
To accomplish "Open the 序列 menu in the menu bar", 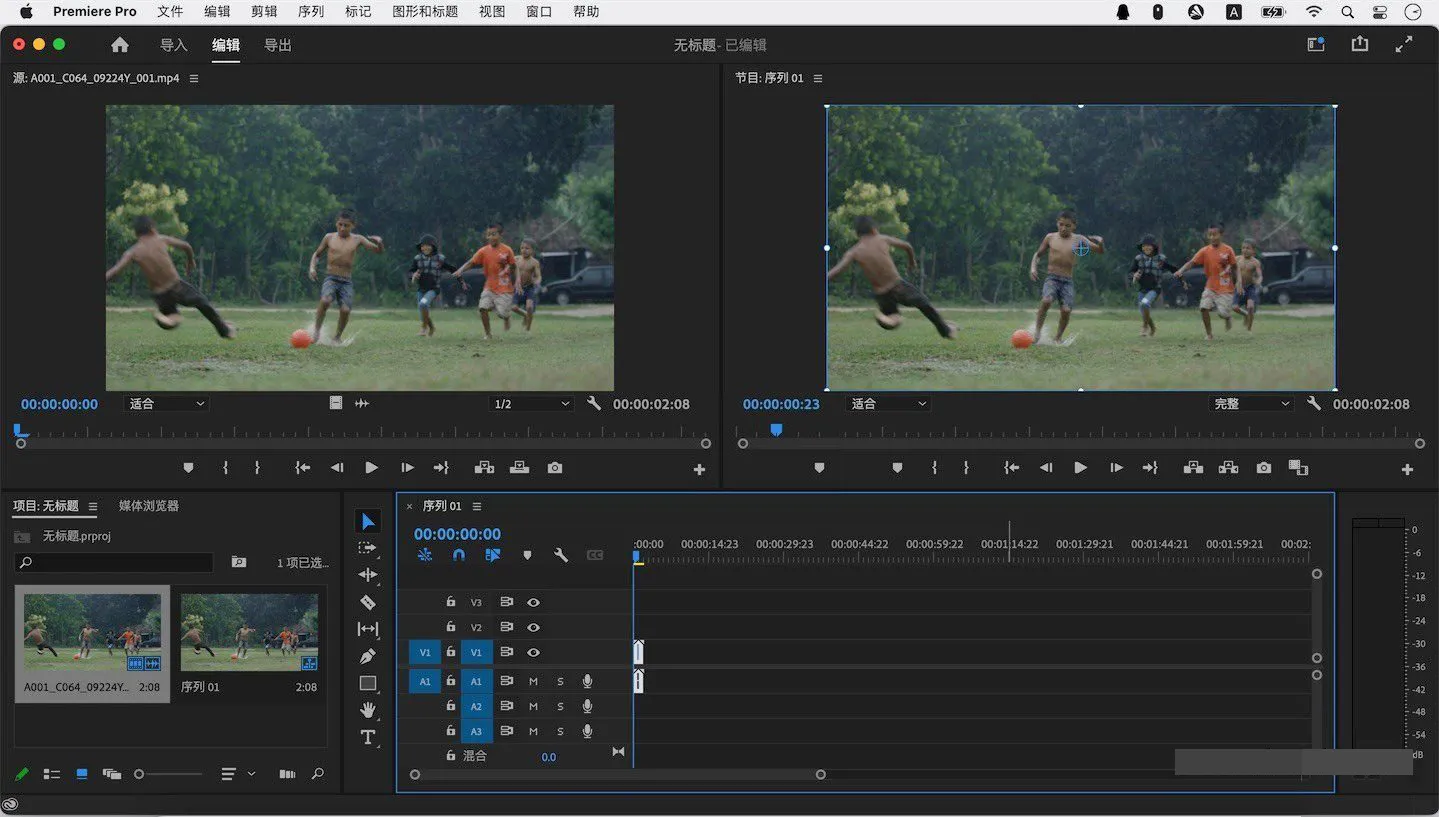I will pyautogui.click(x=311, y=12).
